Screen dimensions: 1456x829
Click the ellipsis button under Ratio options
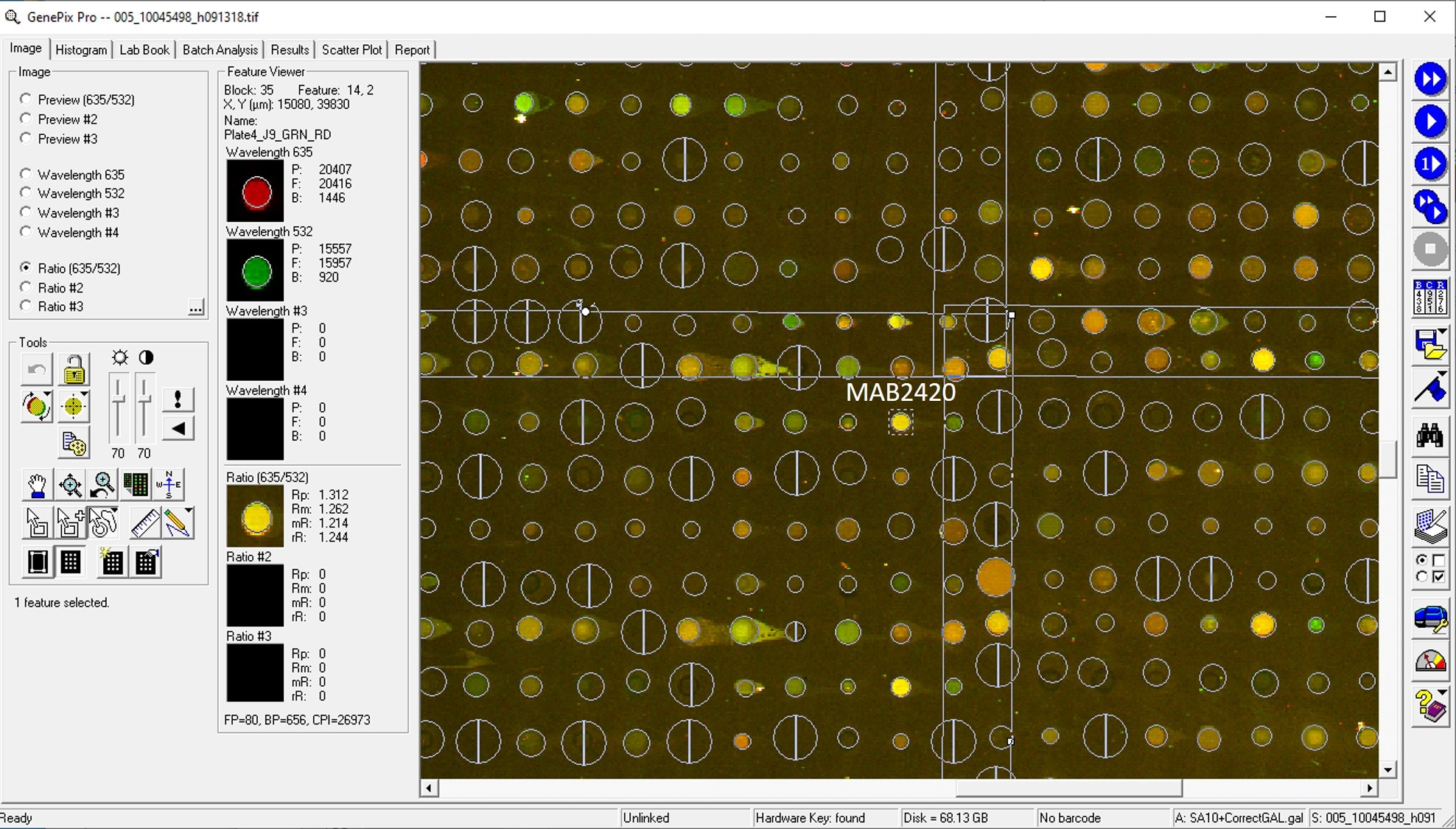[195, 308]
